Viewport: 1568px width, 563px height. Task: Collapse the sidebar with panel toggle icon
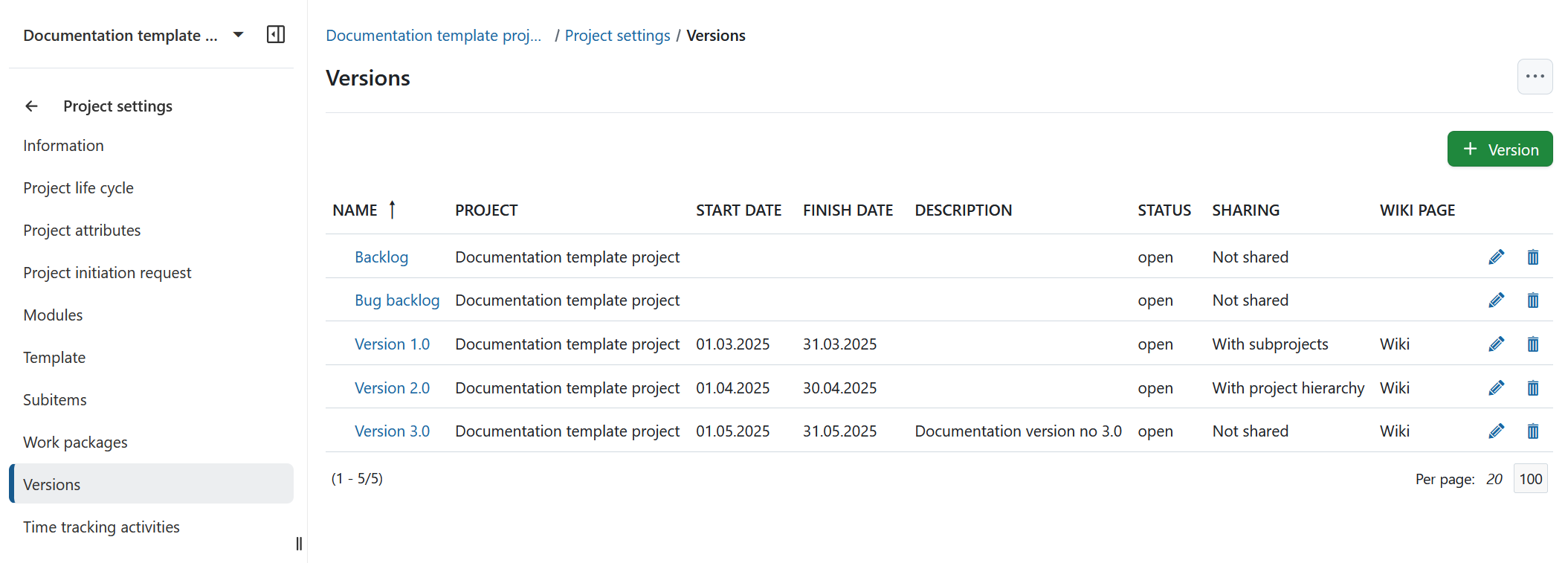tap(275, 35)
